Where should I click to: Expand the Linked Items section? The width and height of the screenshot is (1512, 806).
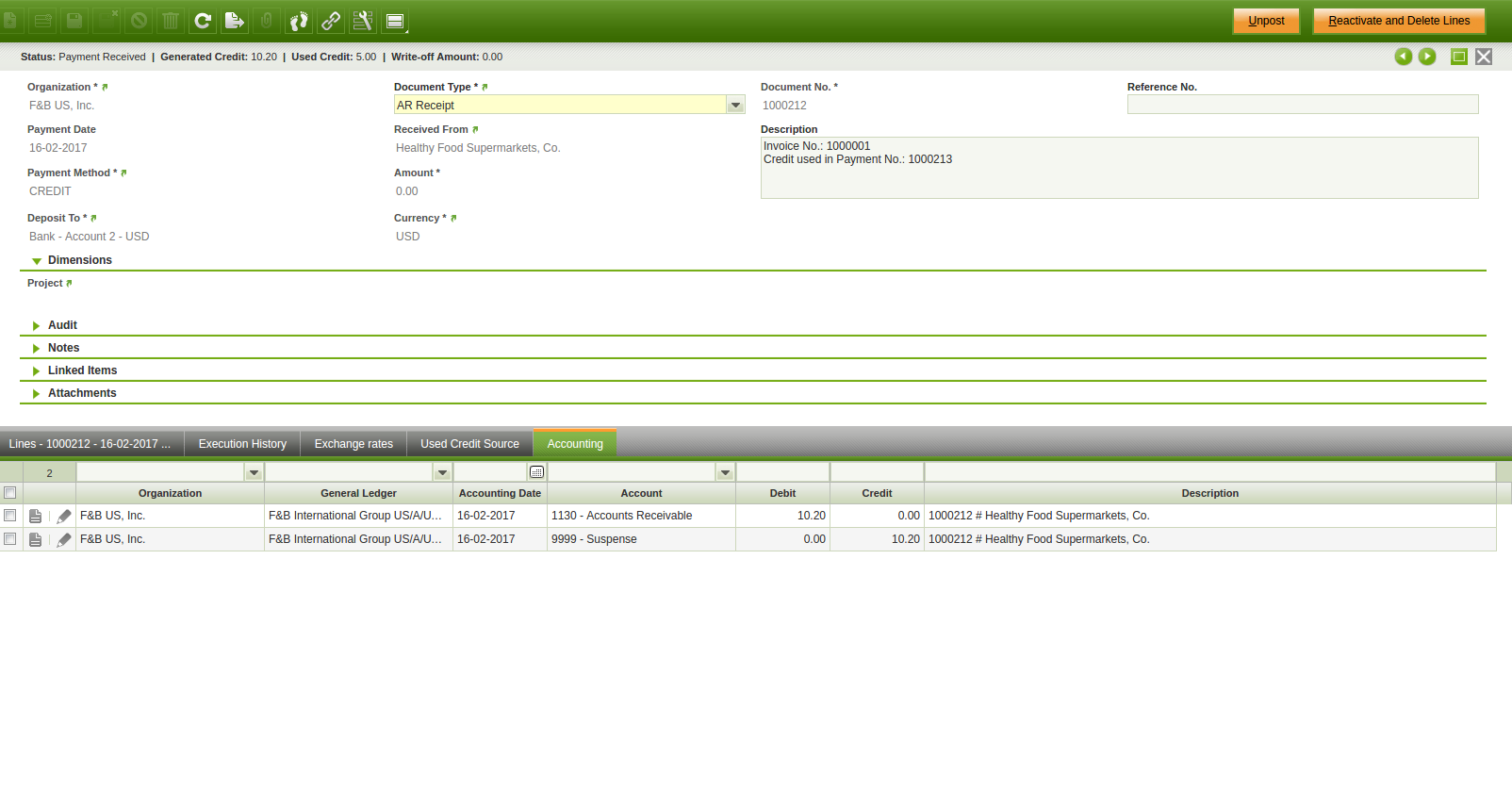point(82,370)
